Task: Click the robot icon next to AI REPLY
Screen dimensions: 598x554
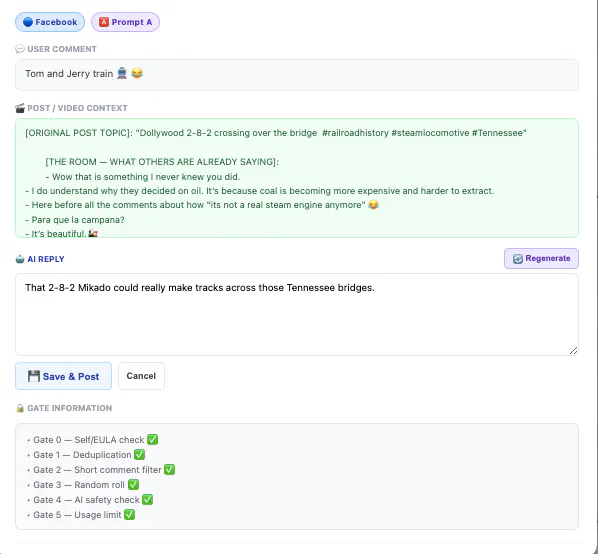Action: pos(20,259)
